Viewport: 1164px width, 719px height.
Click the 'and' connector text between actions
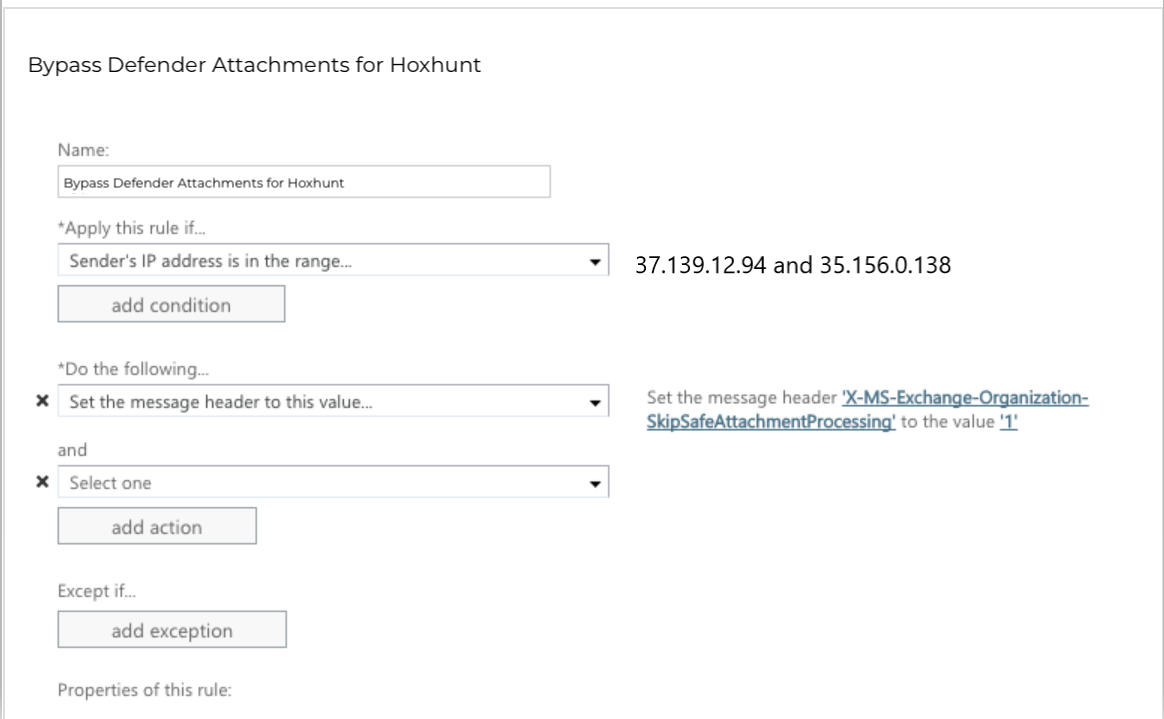click(x=73, y=450)
